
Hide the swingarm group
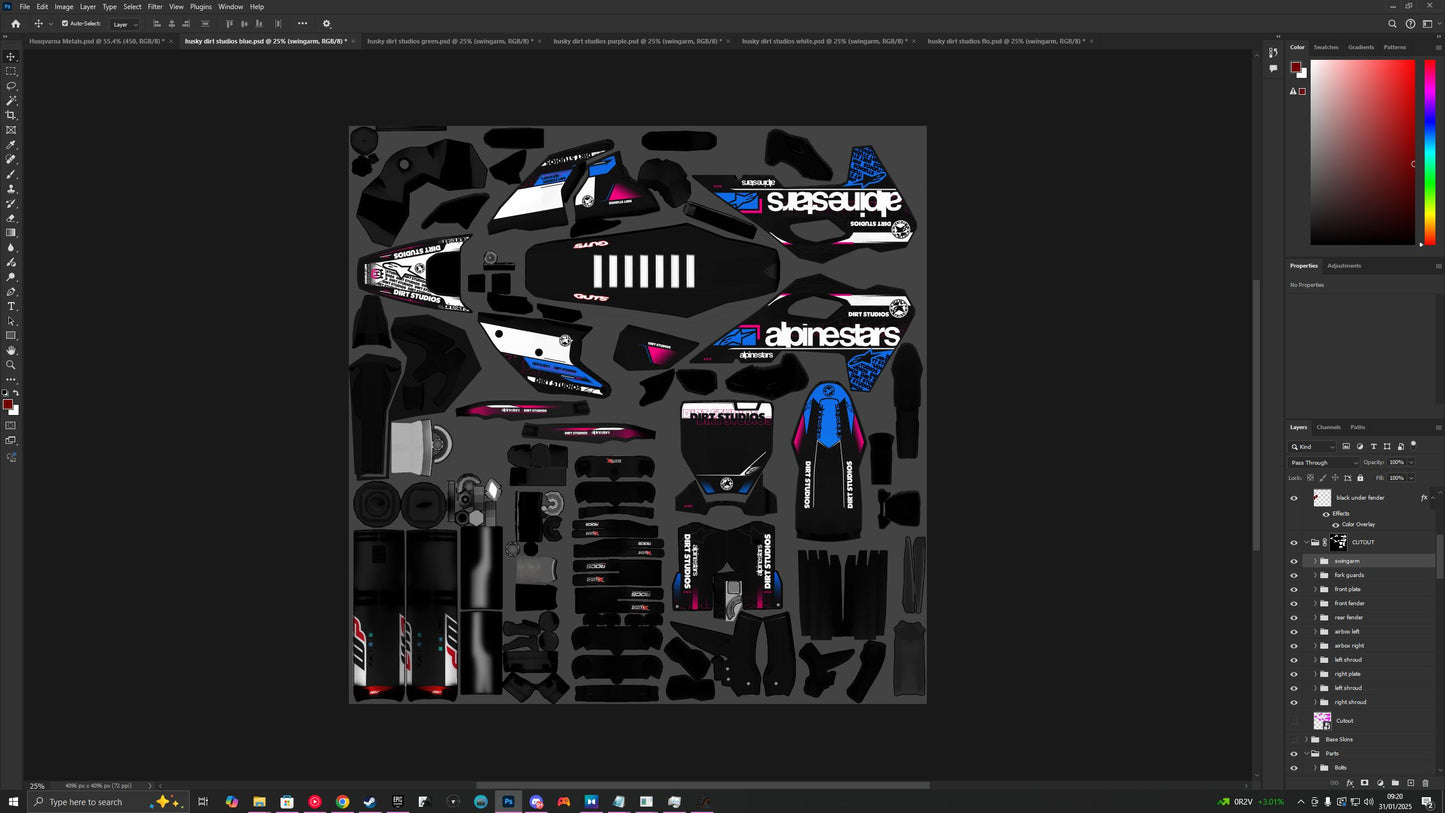(x=1293, y=561)
